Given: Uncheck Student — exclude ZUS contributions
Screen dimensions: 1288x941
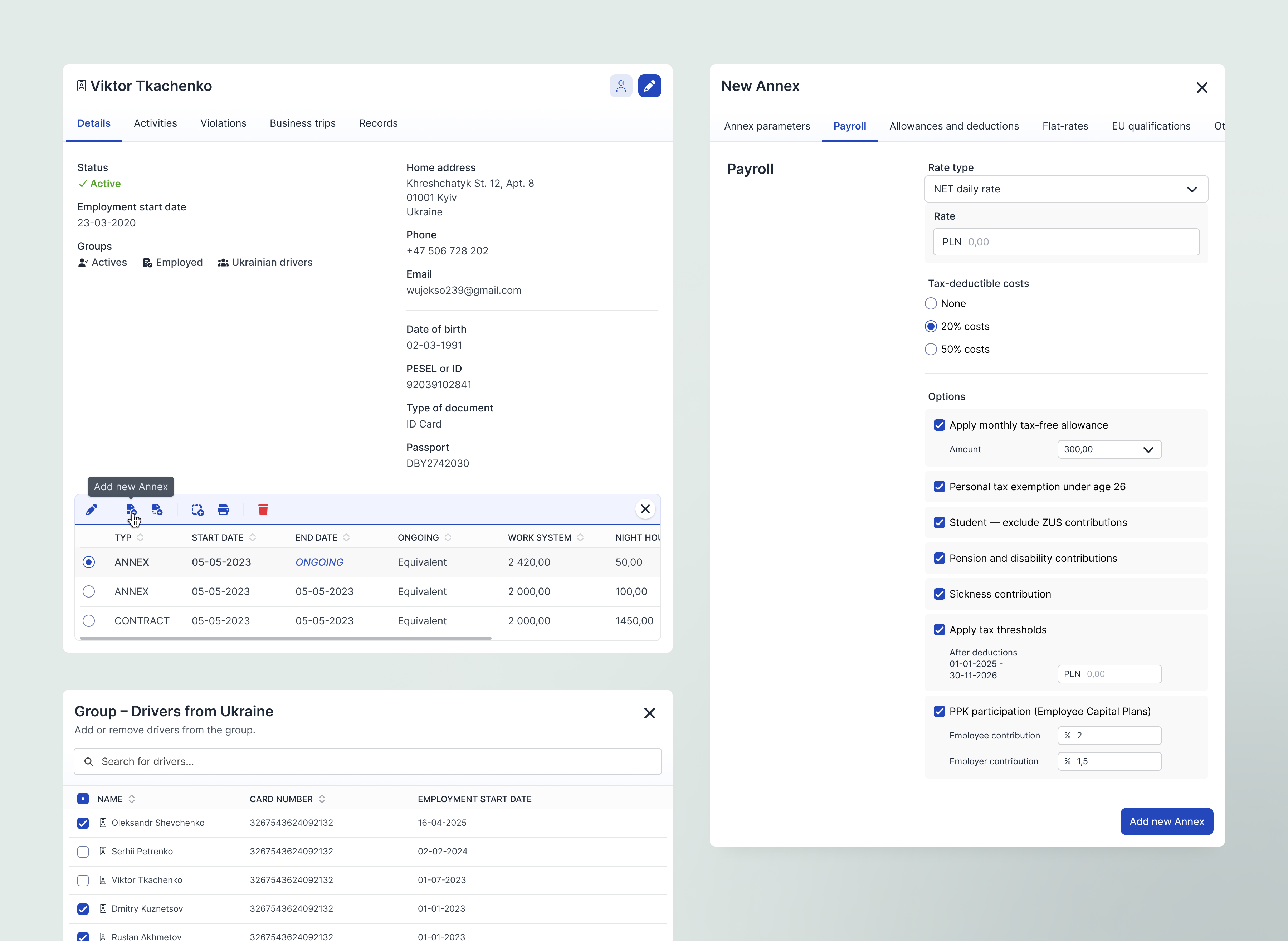Looking at the screenshot, I should coord(940,522).
